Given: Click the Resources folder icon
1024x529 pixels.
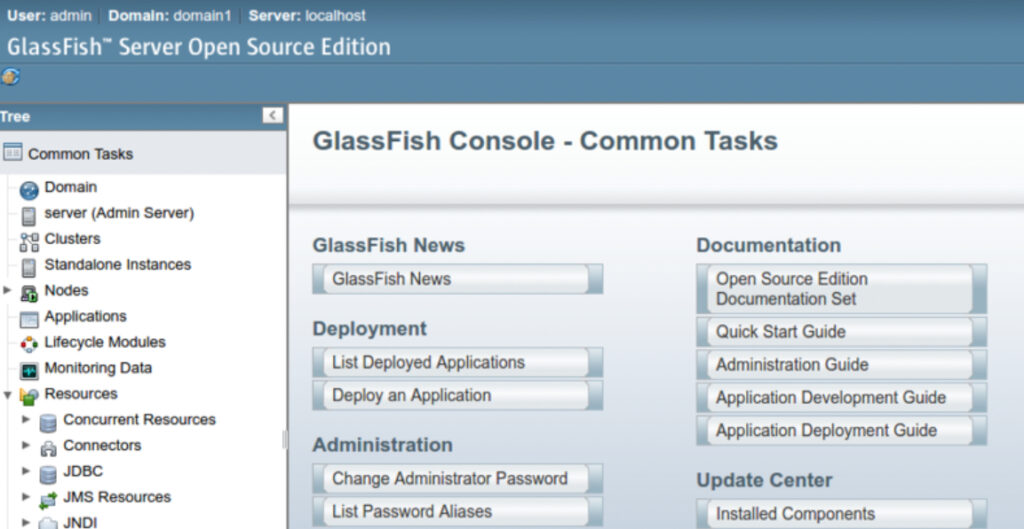Looking at the screenshot, I should pos(29,396).
